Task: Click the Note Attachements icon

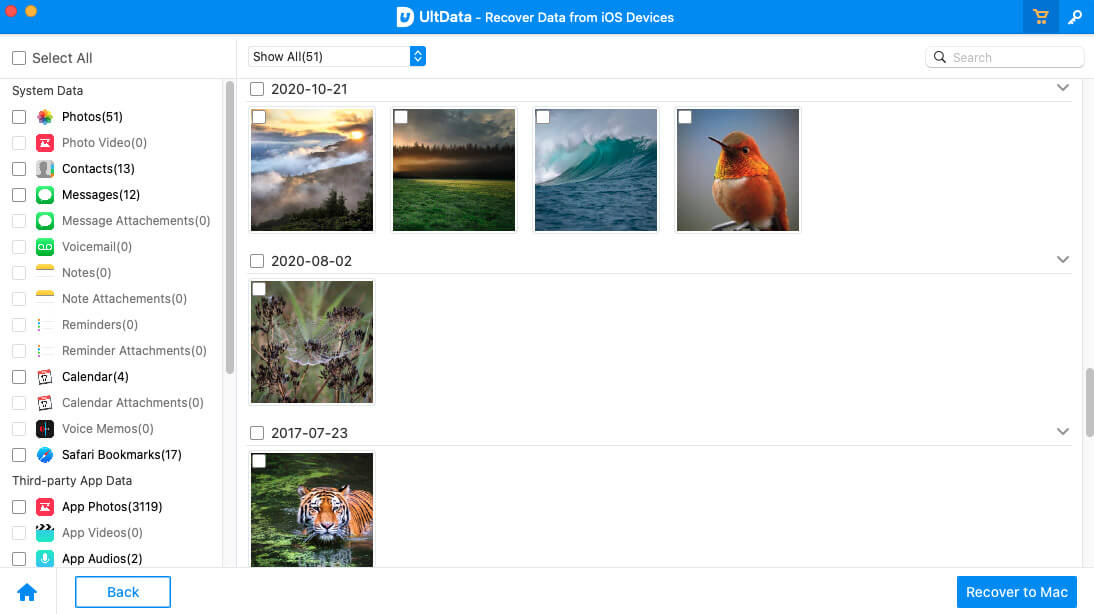Action: 45,299
